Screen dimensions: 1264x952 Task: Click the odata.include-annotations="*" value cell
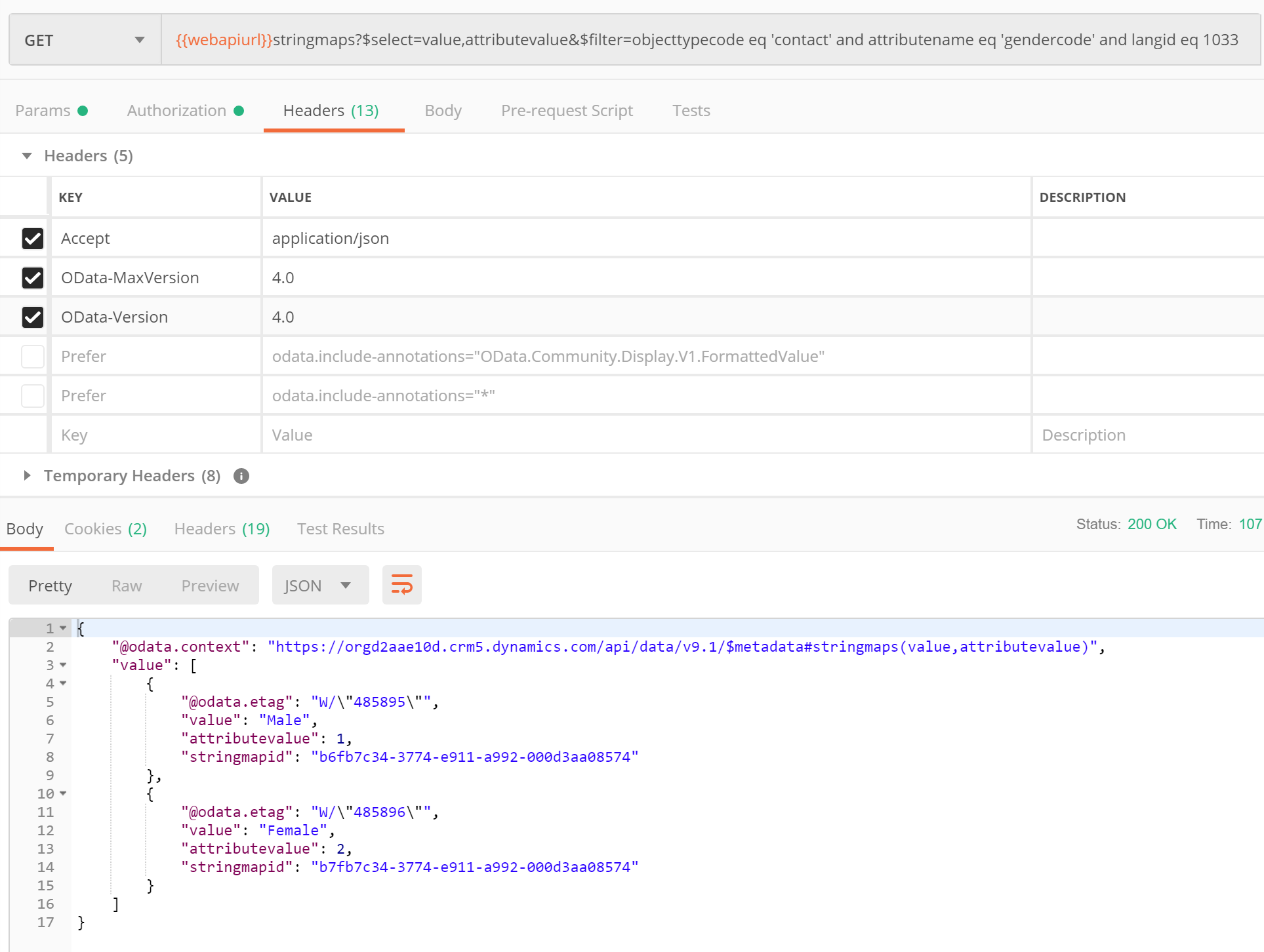pos(646,395)
